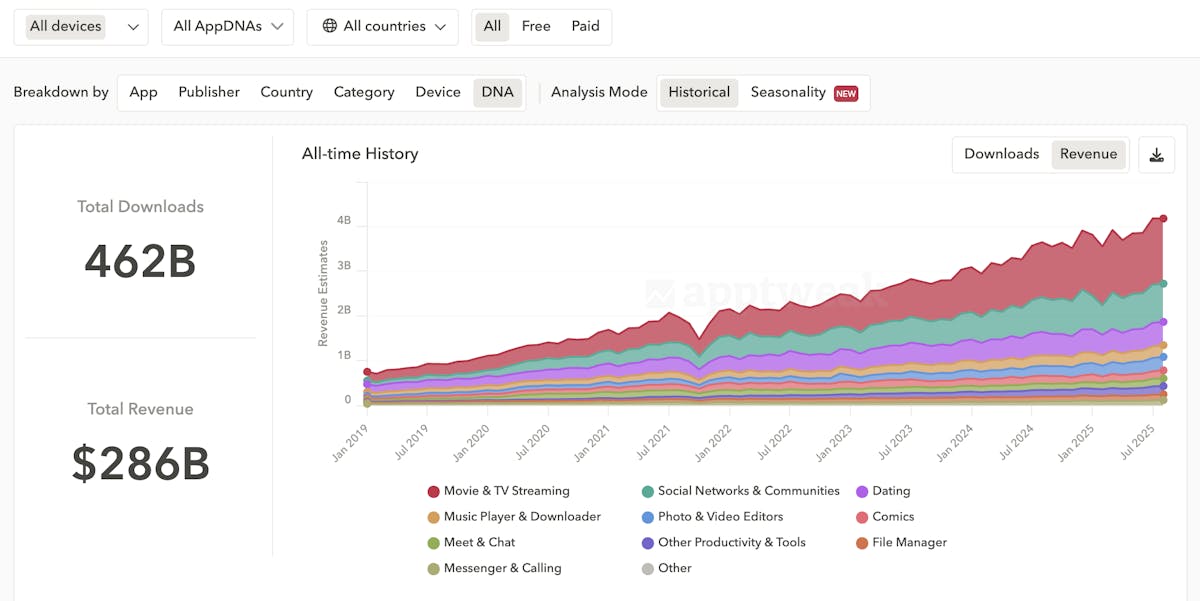Viewport: 1200px width, 601px height.
Task: Click the NEW badge beside Seasonality
Action: tap(846, 93)
